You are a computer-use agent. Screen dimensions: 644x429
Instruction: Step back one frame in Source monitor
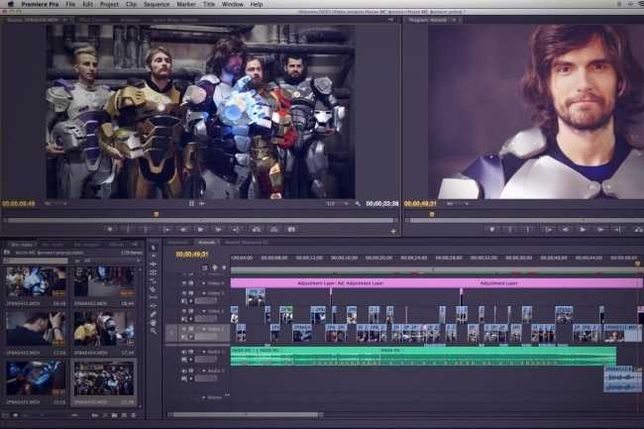click(x=183, y=229)
